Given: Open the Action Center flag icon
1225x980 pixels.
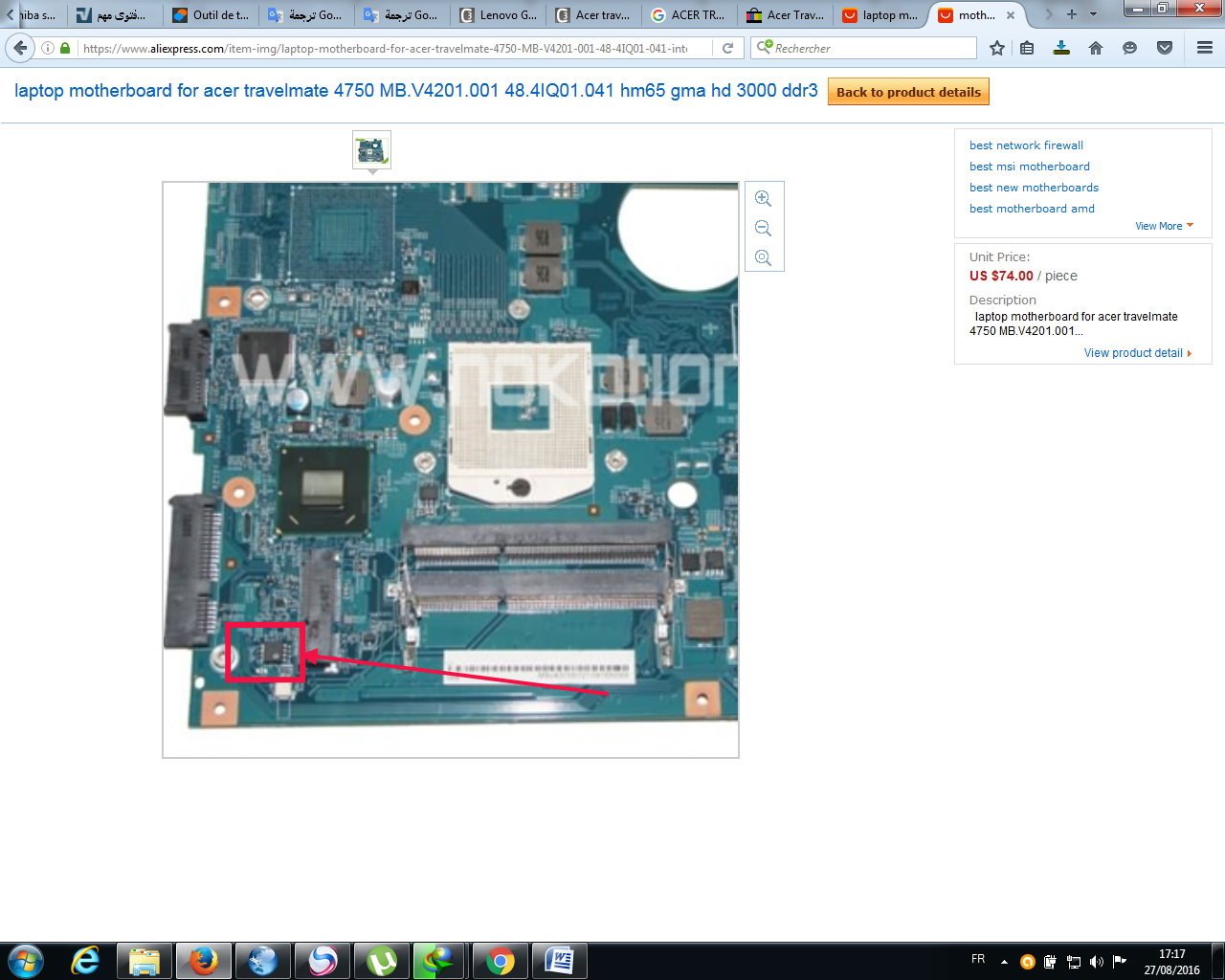Looking at the screenshot, I should (1119, 962).
